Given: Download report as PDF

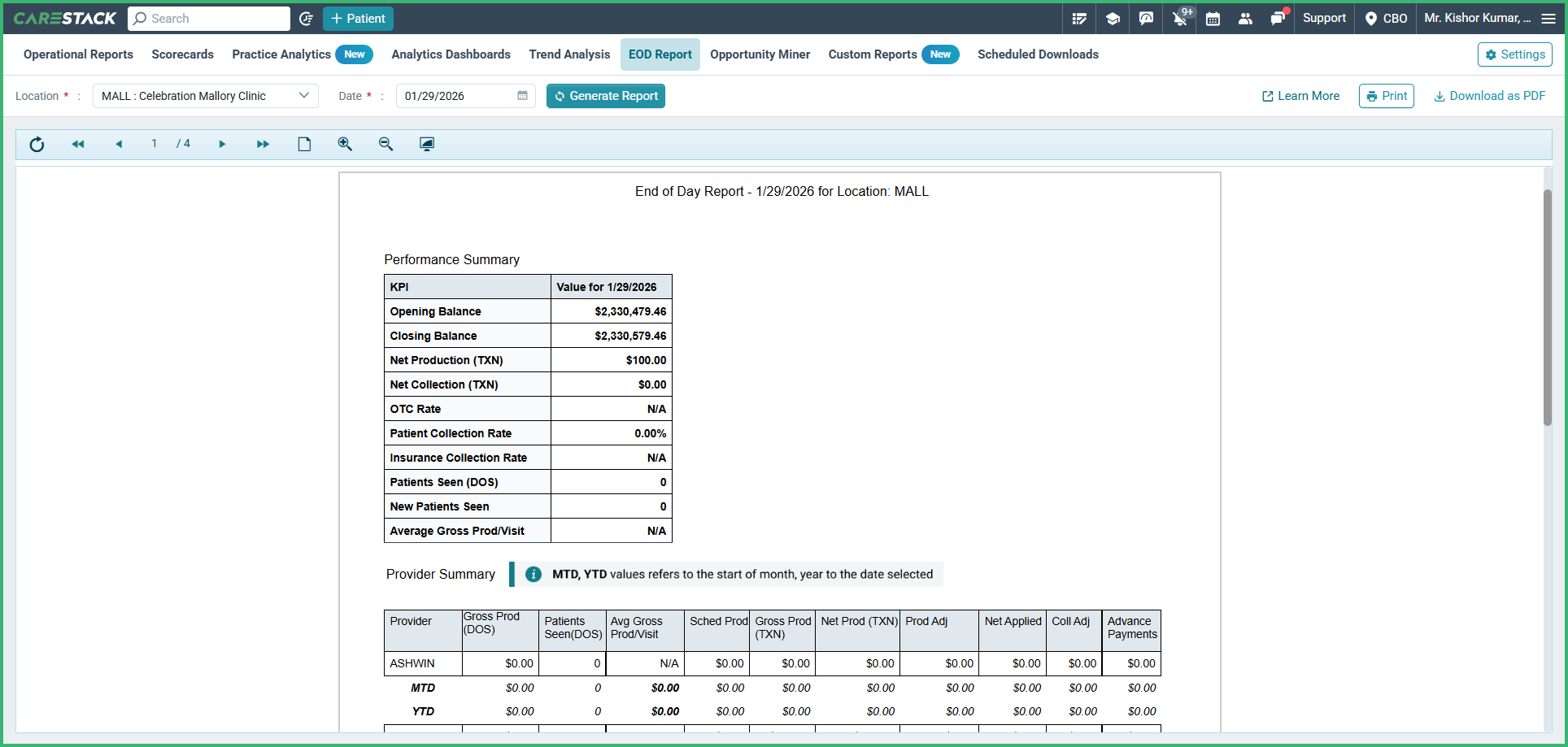Looking at the screenshot, I should click(x=1489, y=96).
